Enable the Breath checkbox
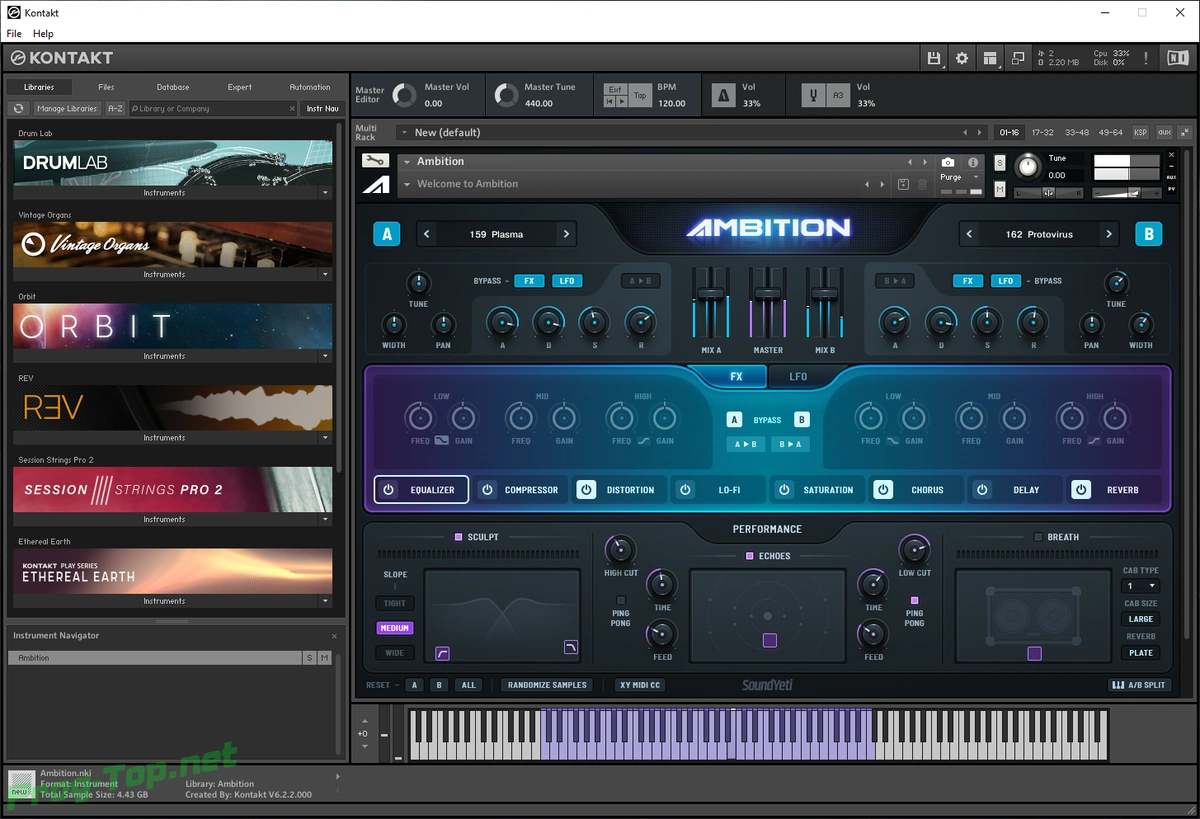Screen dimensions: 1200x819 (x=1038, y=537)
